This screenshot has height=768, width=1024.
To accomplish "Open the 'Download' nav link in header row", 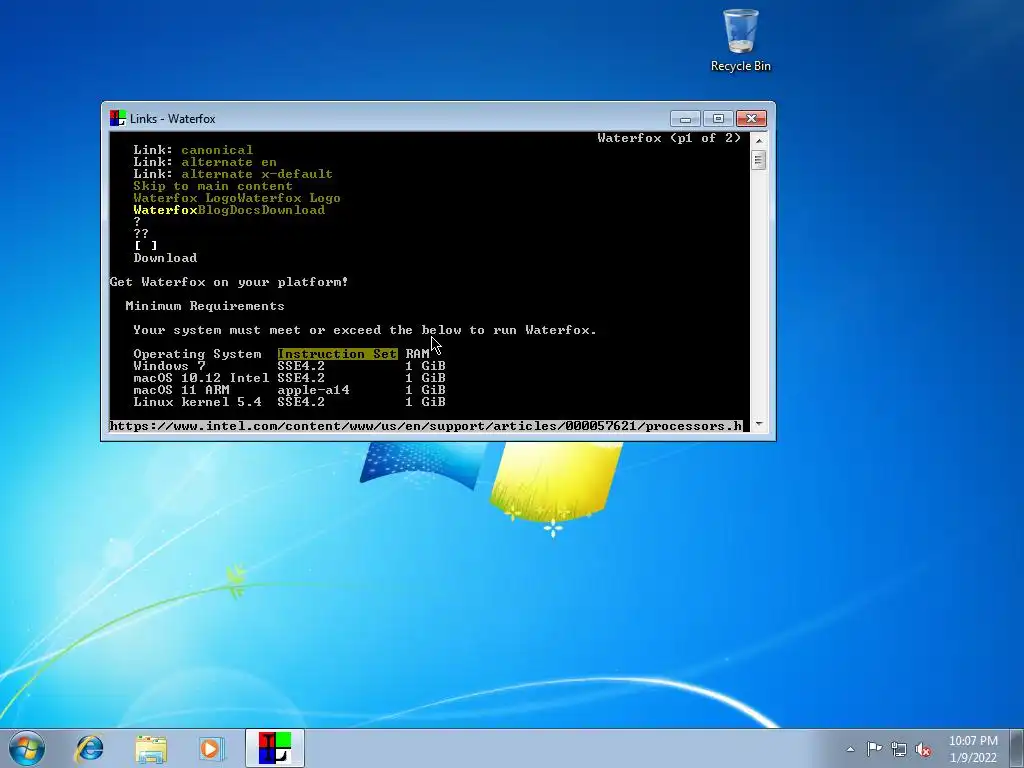I will click(293, 210).
